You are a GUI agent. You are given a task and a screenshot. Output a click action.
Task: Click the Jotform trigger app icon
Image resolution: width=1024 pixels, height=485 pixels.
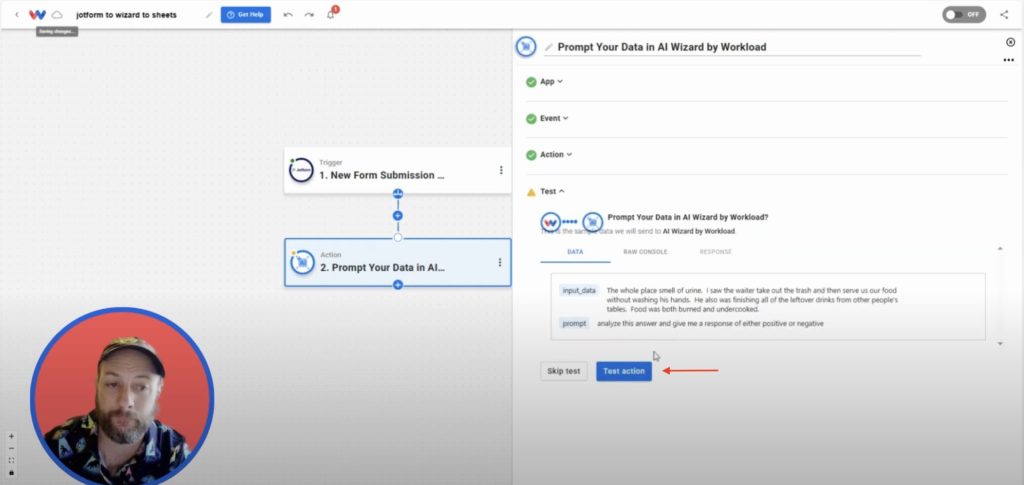pos(301,170)
